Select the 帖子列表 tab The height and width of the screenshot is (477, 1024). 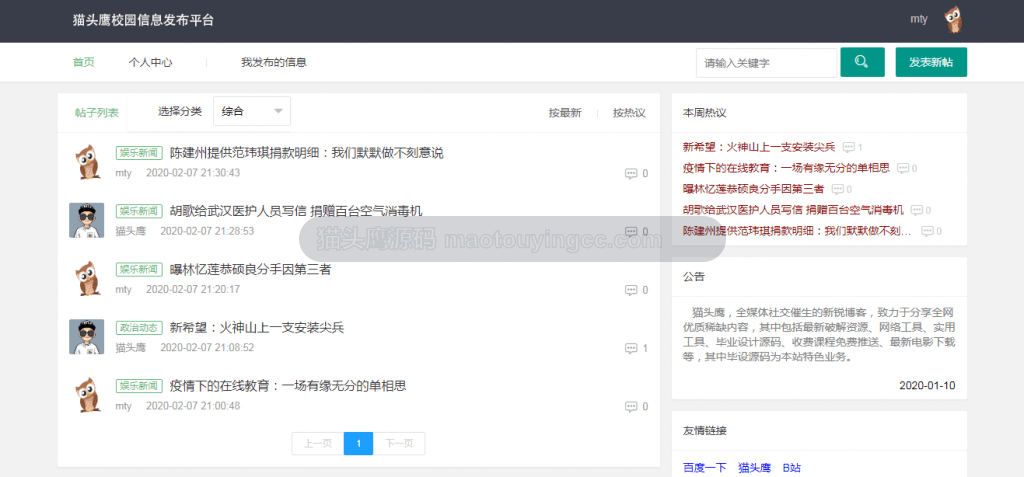tap(97, 112)
